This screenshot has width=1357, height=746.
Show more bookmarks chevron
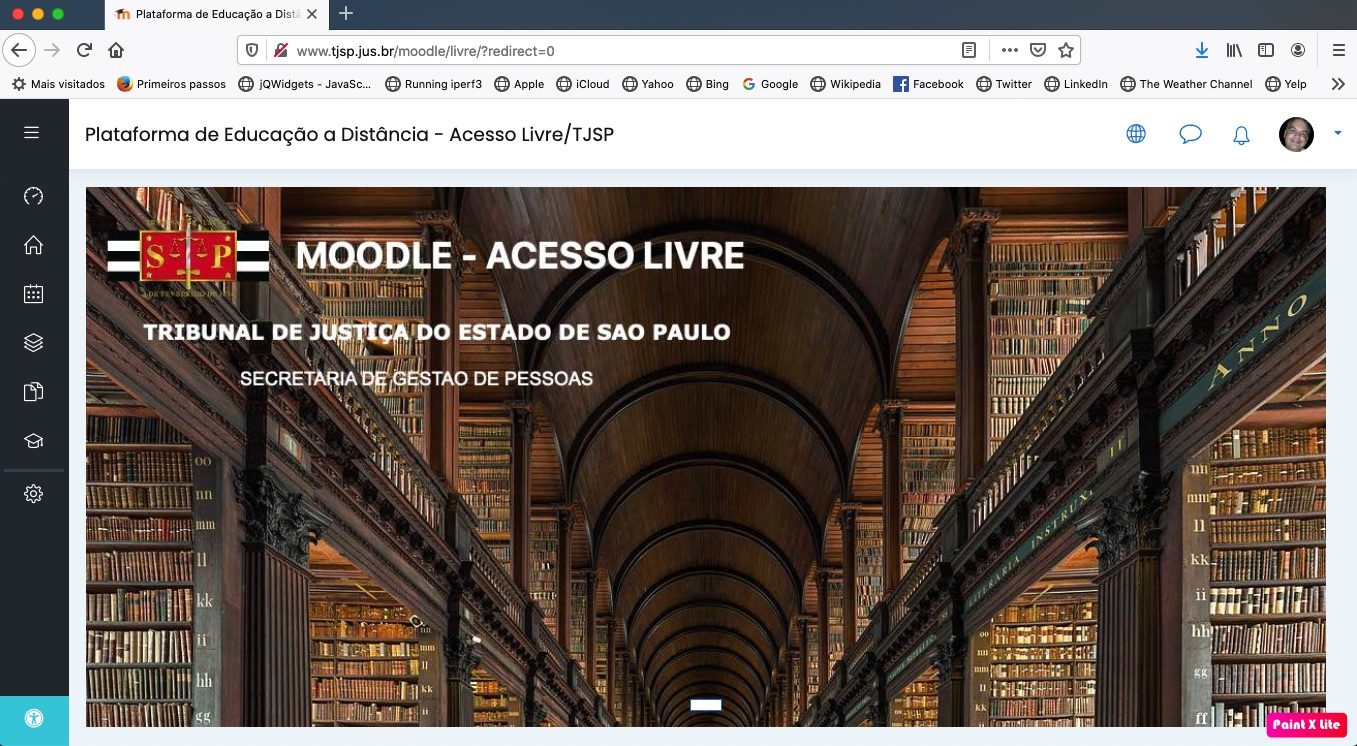pos(1338,84)
